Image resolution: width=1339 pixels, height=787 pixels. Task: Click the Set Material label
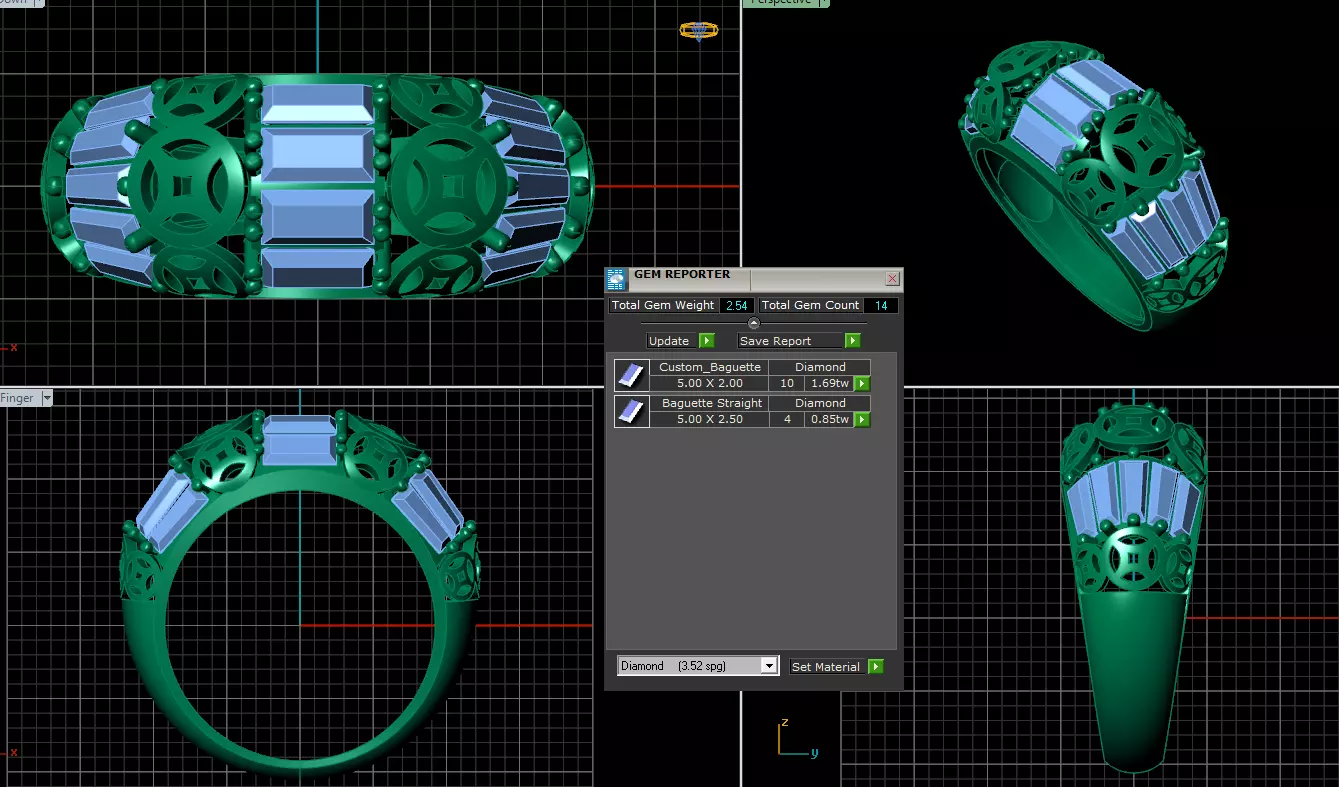point(825,667)
